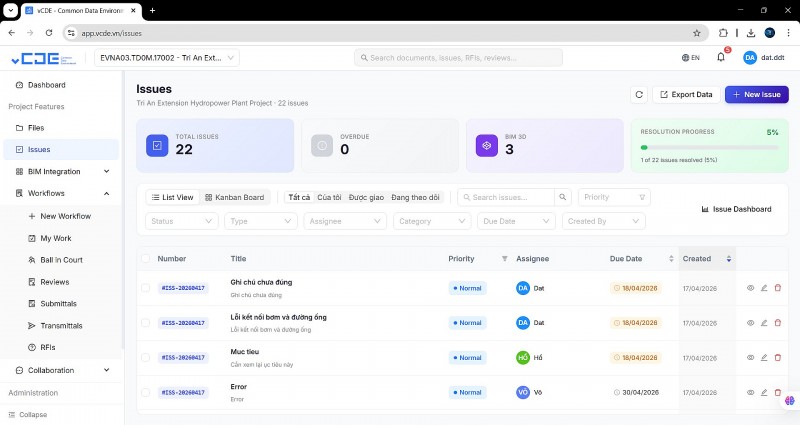800x425 pixels.
Task: Click the notification bell icon
Action: tap(720, 58)
